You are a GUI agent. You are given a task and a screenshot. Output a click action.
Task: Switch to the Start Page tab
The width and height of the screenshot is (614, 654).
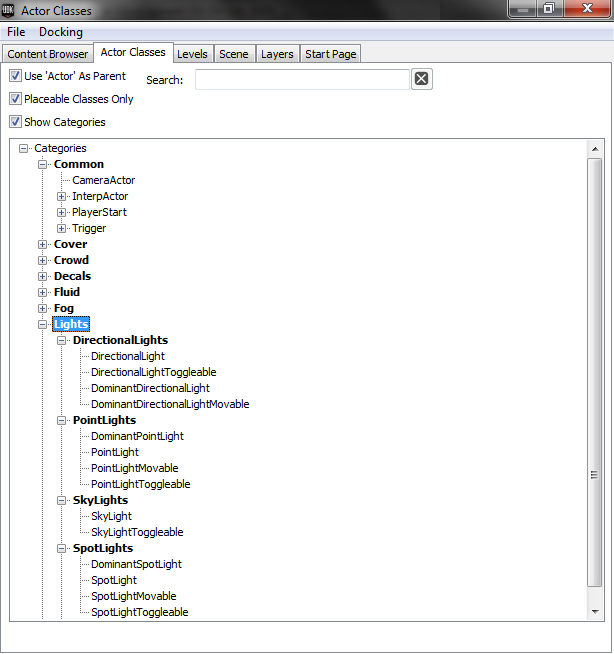tap(330, 54)
